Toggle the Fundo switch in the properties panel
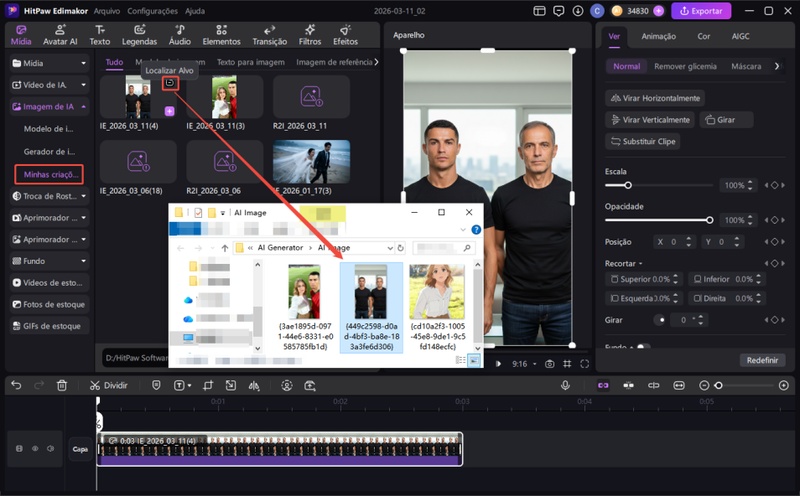800x496 pixels. 641,347
